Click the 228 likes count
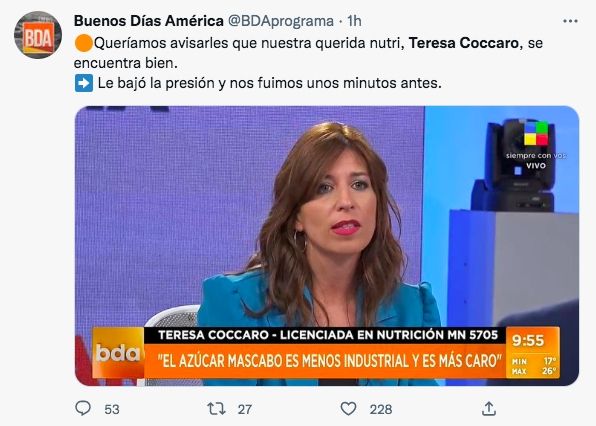The height and width of the screenshot is (426, 596). point(380,409)
